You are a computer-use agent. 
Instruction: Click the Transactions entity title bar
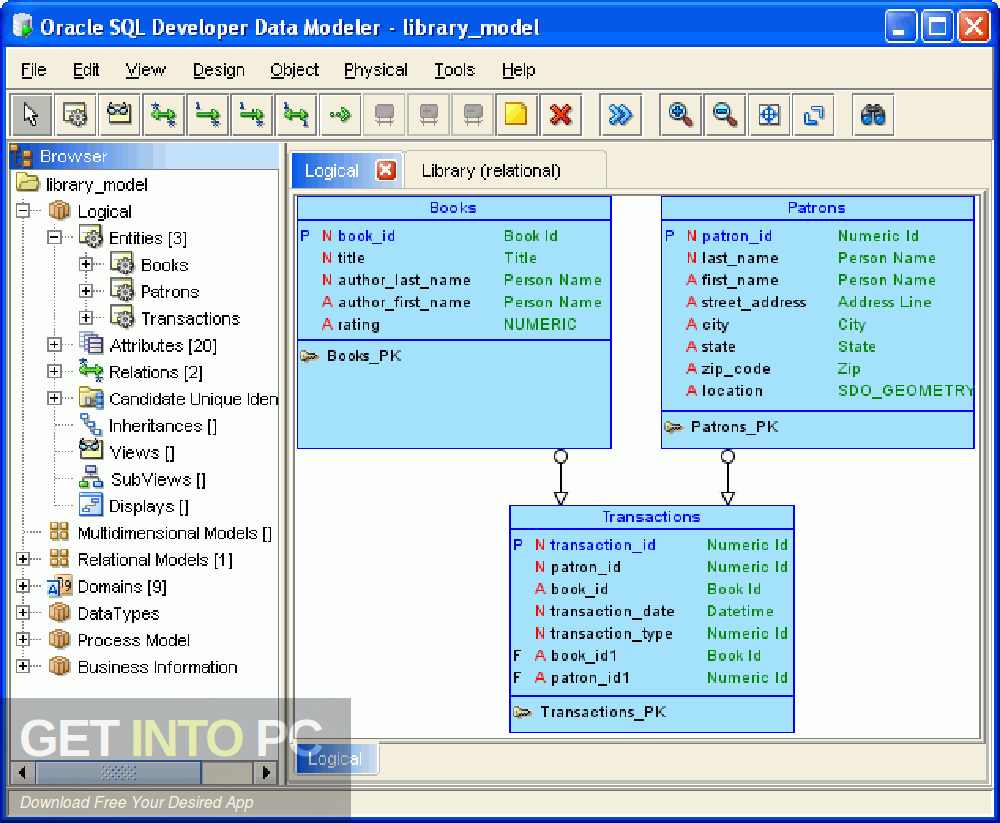pos(651,517)
